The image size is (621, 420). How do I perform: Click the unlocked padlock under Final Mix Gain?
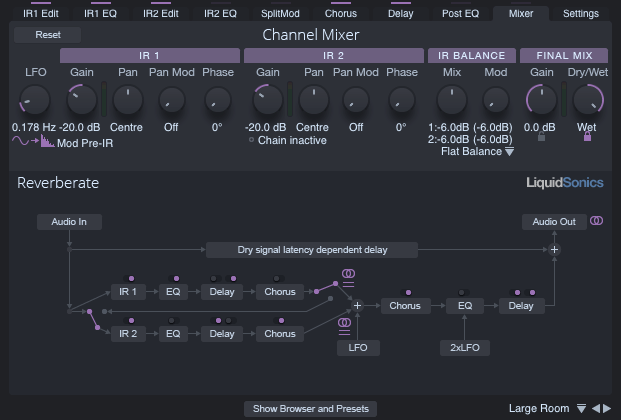(x=541, y=137)
